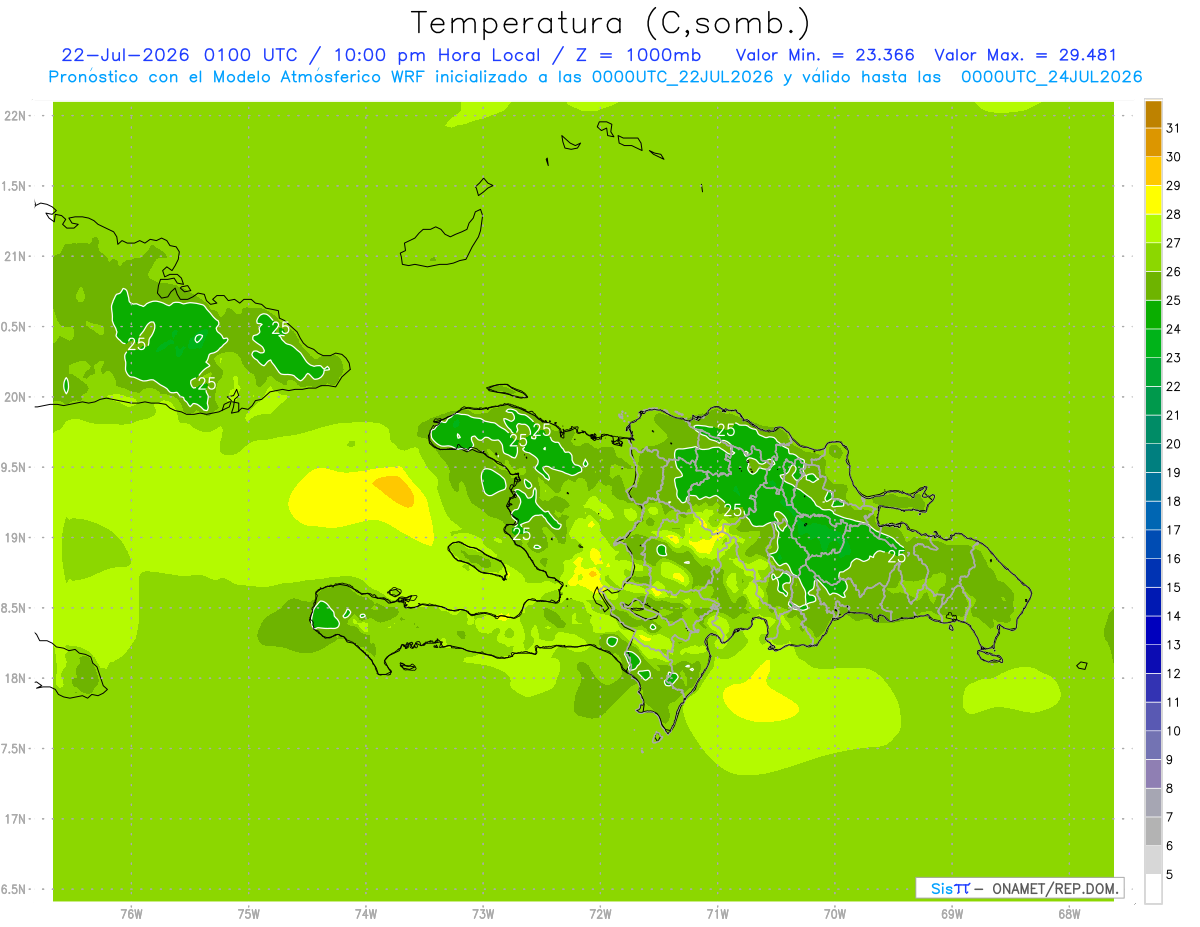
Task: Click the "68W" longitude axis label
Action: pyautogui.click(x=1069, y=914)
